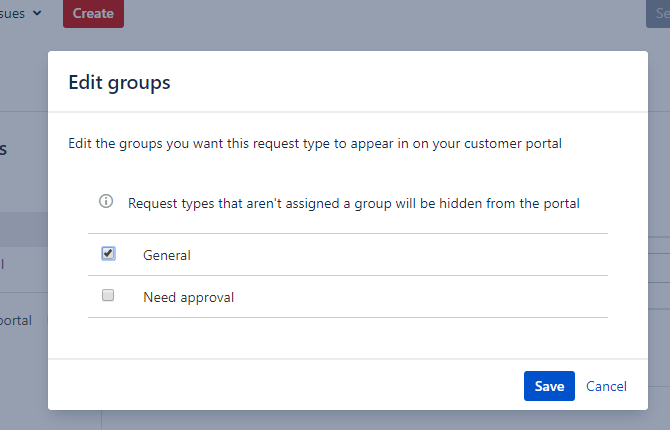Click the search field at top right
The image size is (670, 430).
point(658,13)
